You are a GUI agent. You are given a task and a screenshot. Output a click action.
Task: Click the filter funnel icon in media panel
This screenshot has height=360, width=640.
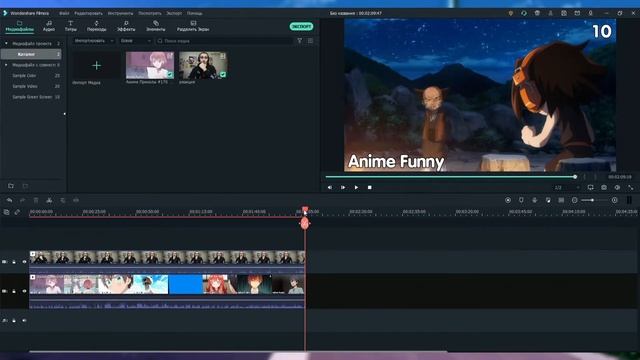point(300,41)
